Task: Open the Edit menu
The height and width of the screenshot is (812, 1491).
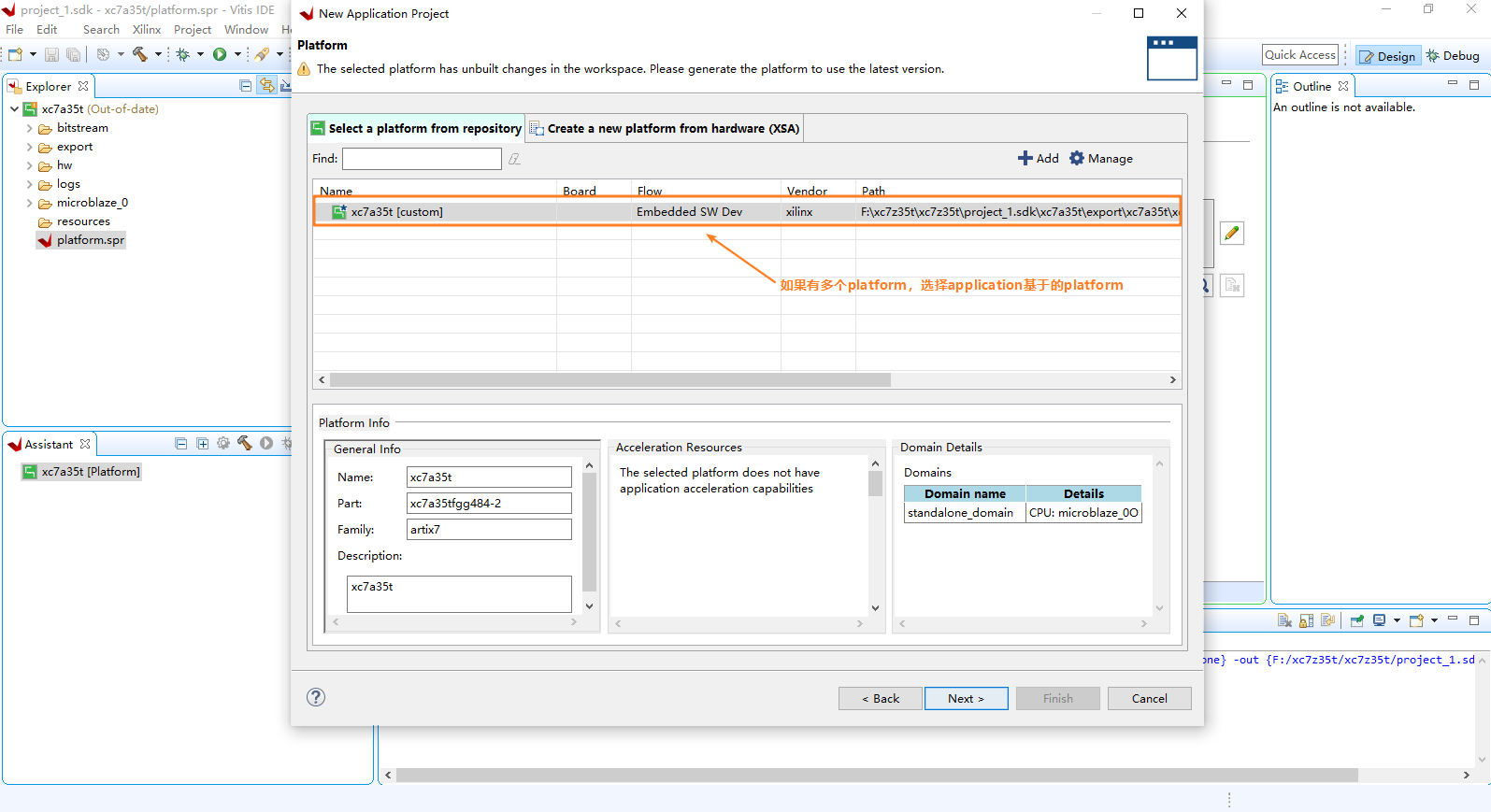Action: [x=47, y=30]
